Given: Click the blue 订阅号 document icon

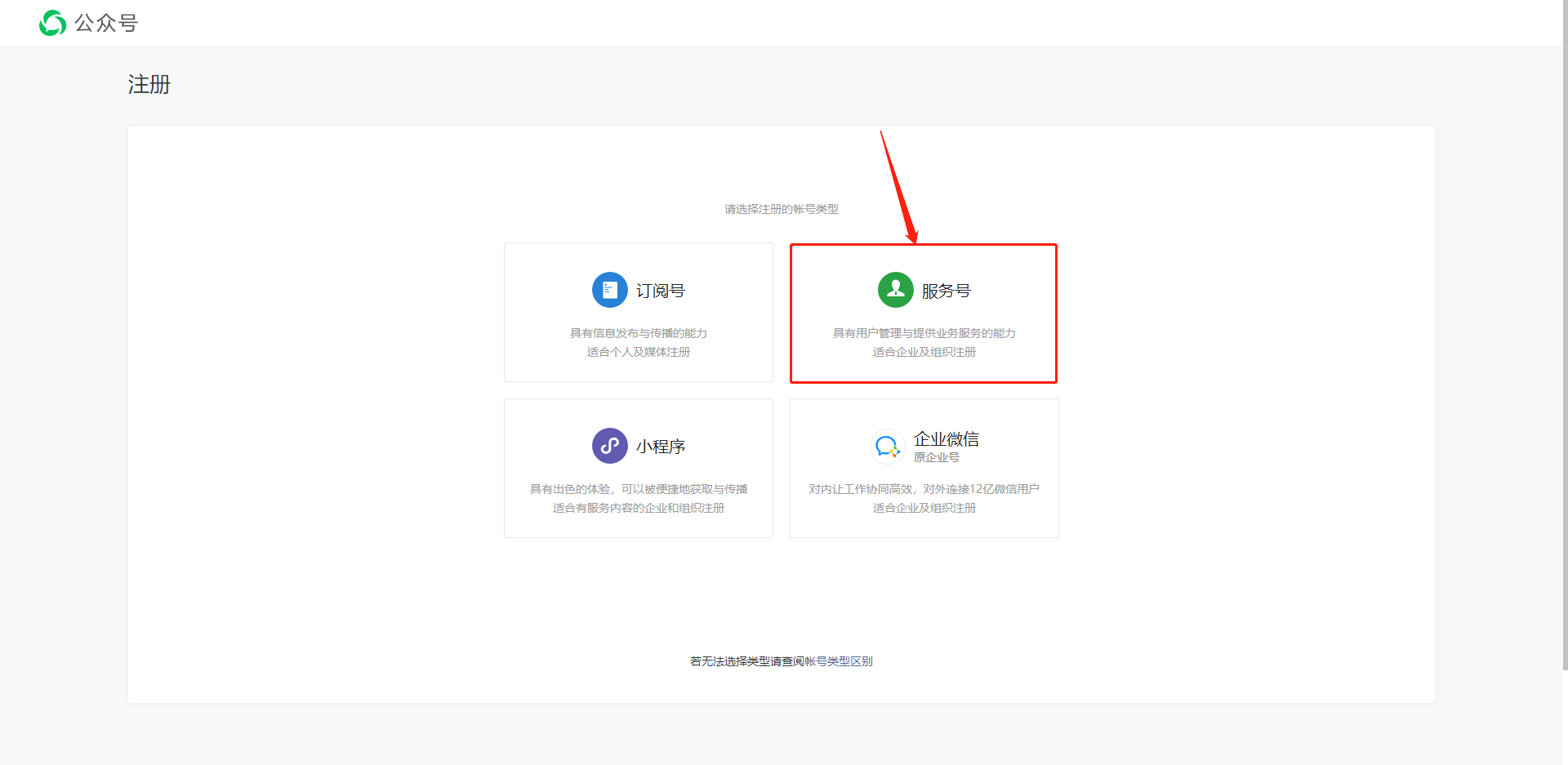Looking at the screenshot, I should [x=609, y=290].
